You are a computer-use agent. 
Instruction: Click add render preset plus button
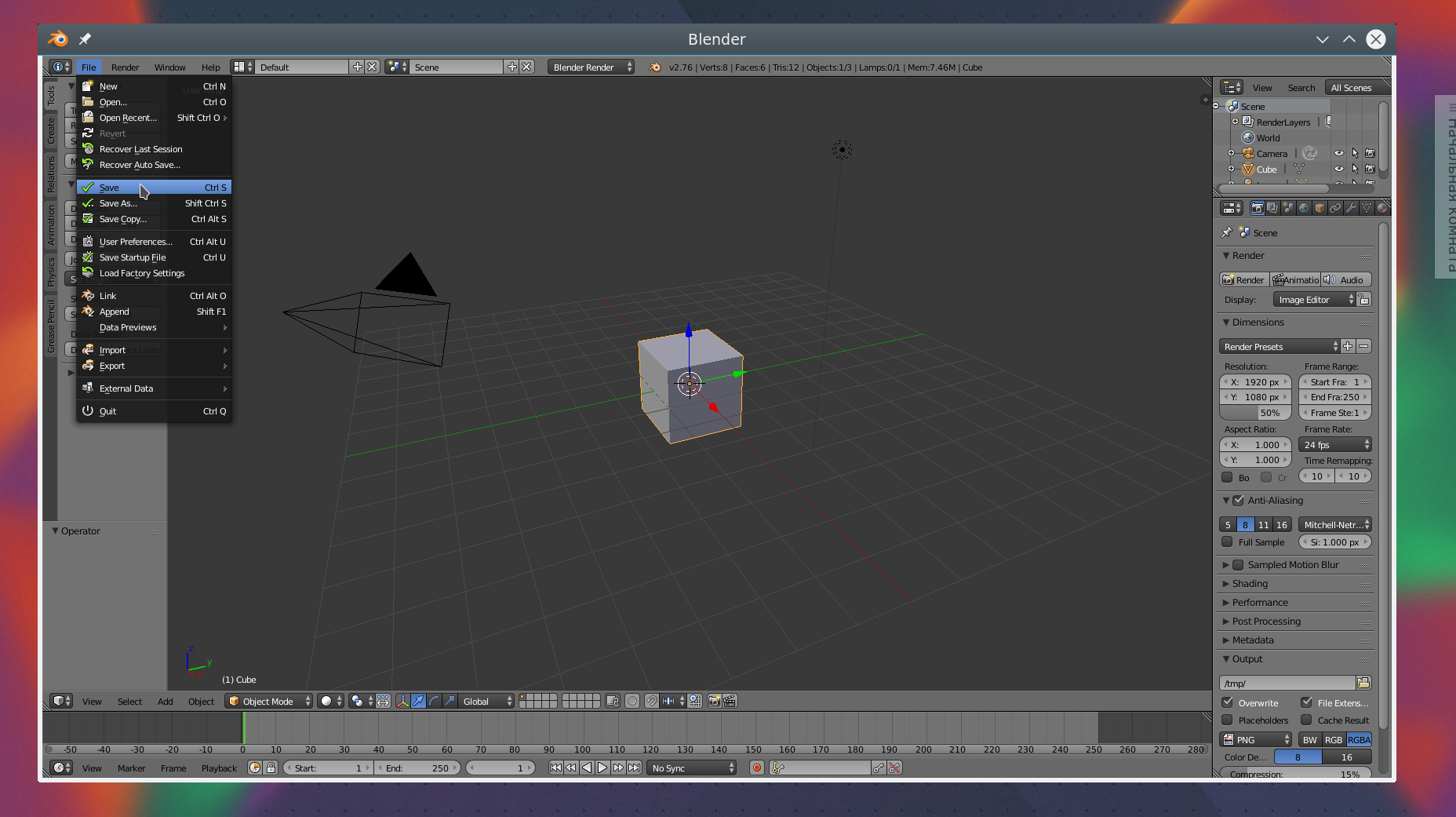pos(1348,346)
